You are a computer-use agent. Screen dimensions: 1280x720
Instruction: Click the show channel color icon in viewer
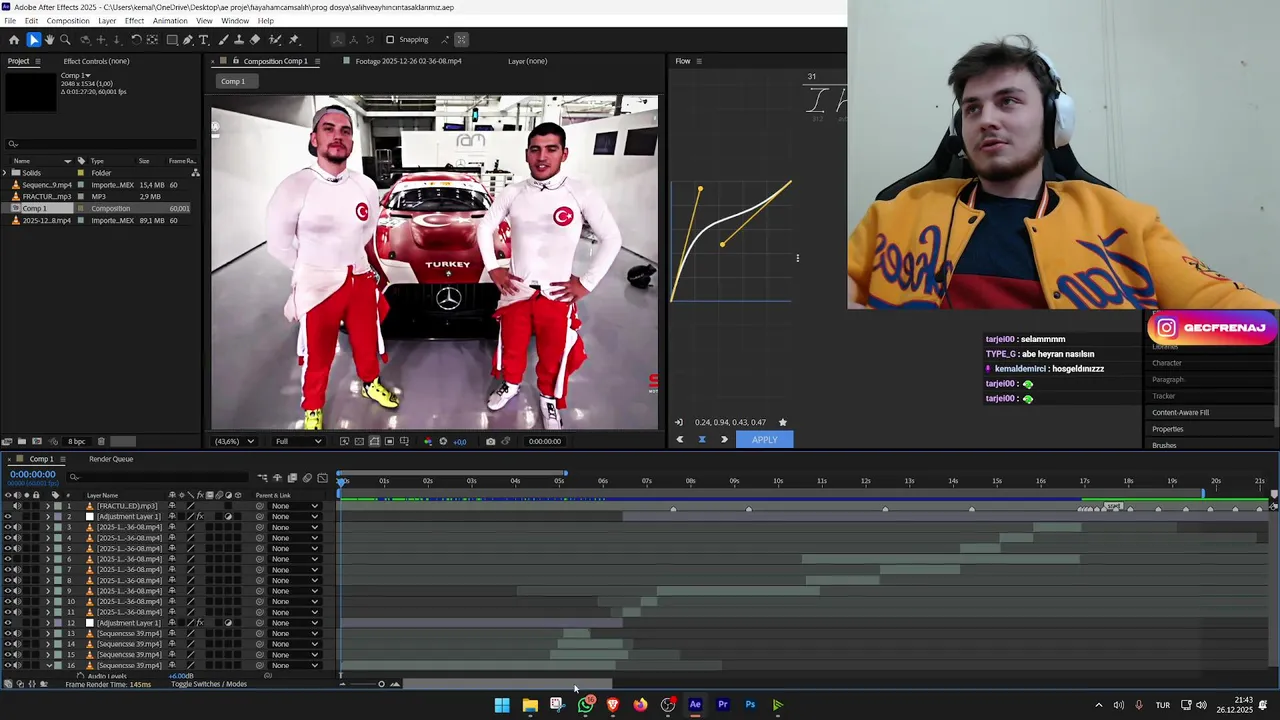pos(428,441)
